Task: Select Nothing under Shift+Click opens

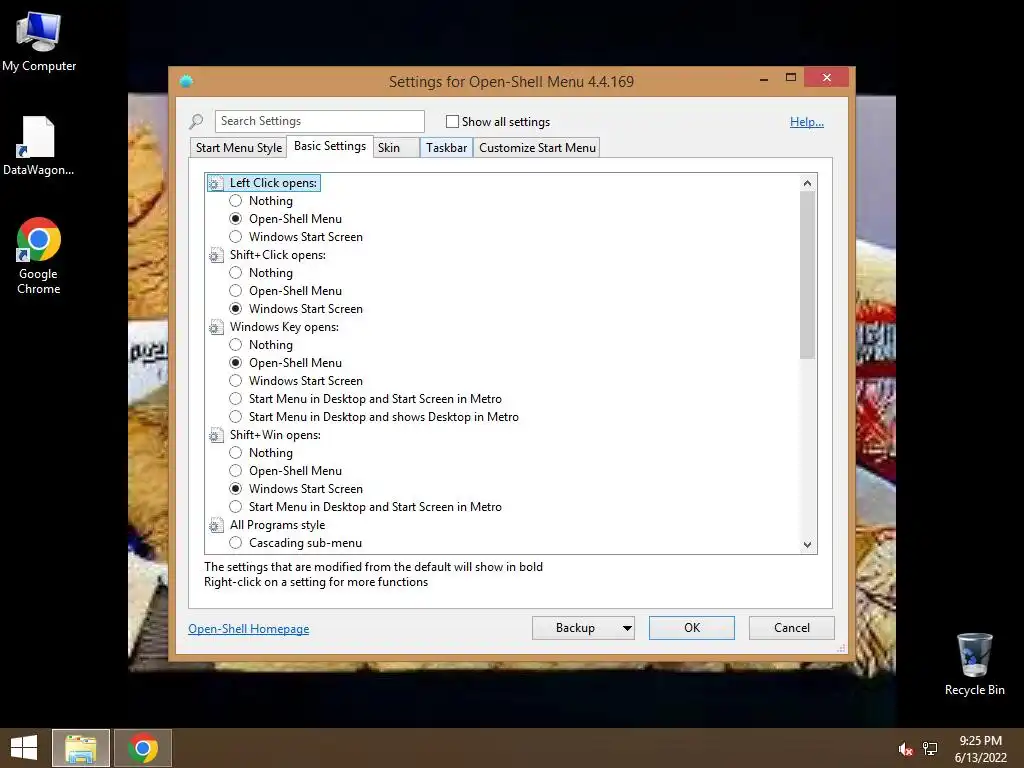Action: click(236, 272)
